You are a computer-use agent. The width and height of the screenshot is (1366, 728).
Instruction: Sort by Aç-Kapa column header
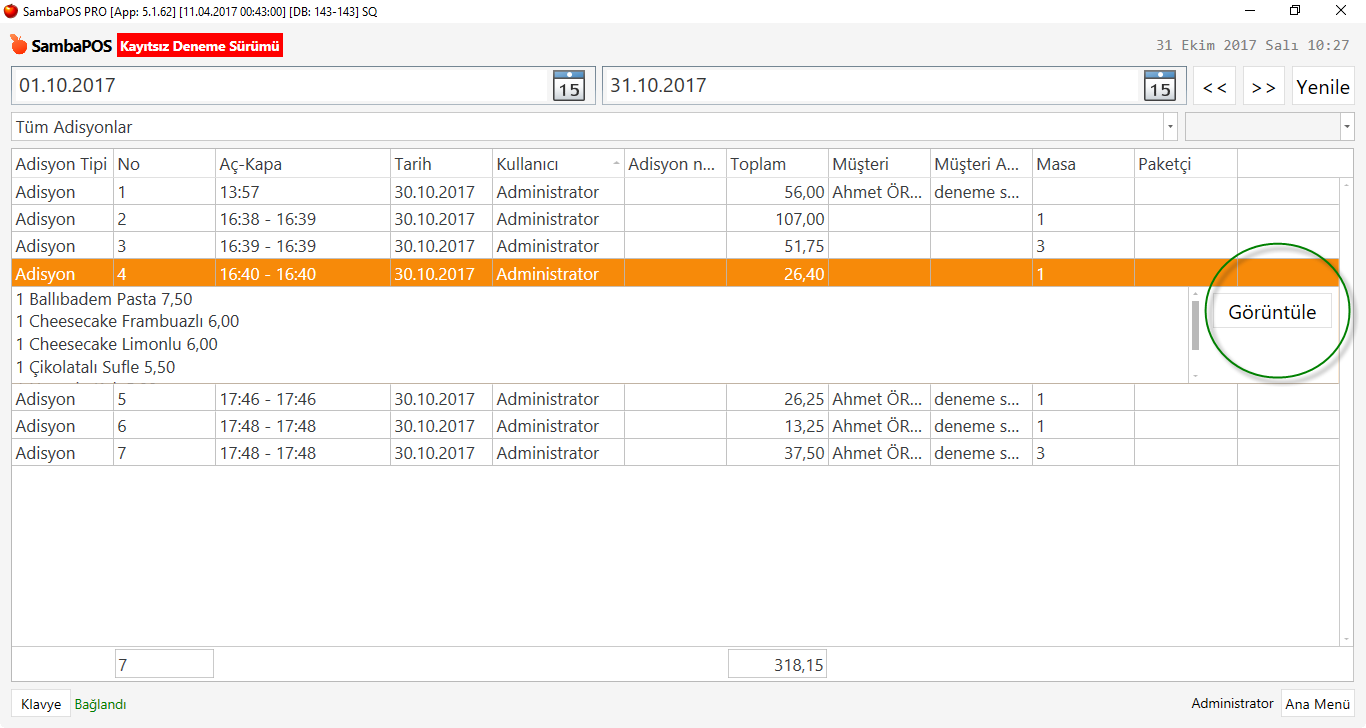pyautogui.click(x=303, y=164)
